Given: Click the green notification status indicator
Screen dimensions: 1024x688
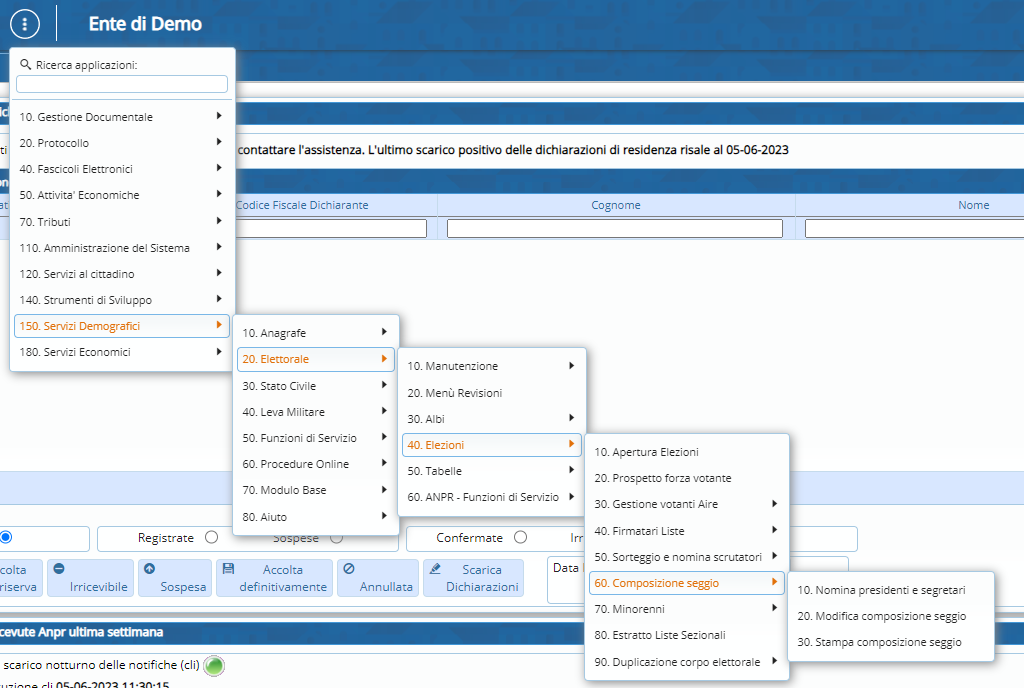Looking at the screenshot, I should (x=214, y=665).
